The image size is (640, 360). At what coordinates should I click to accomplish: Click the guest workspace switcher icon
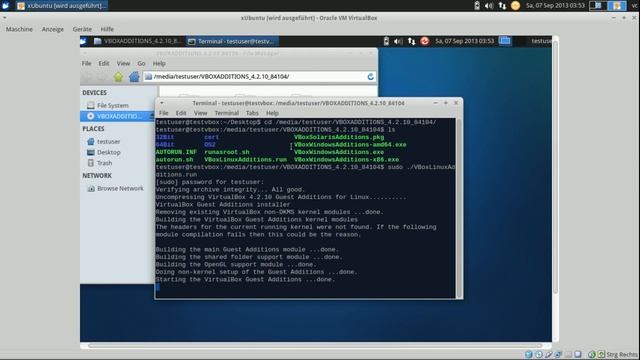504,41
